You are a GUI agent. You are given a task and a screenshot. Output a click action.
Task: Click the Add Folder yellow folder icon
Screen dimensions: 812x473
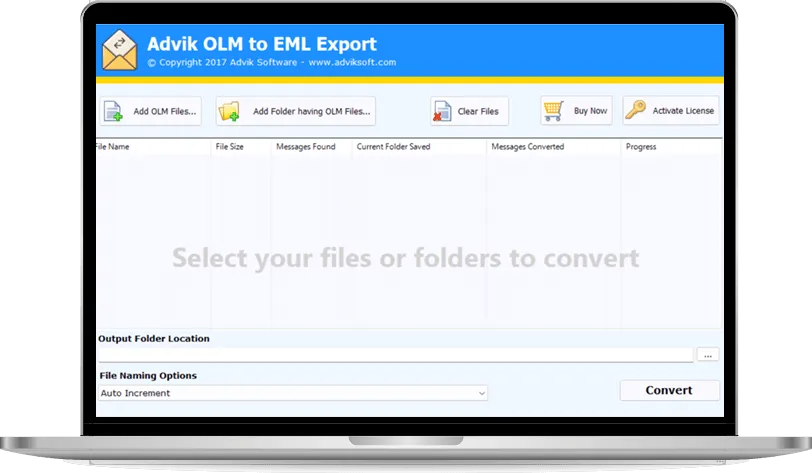(x=229, y=111)
